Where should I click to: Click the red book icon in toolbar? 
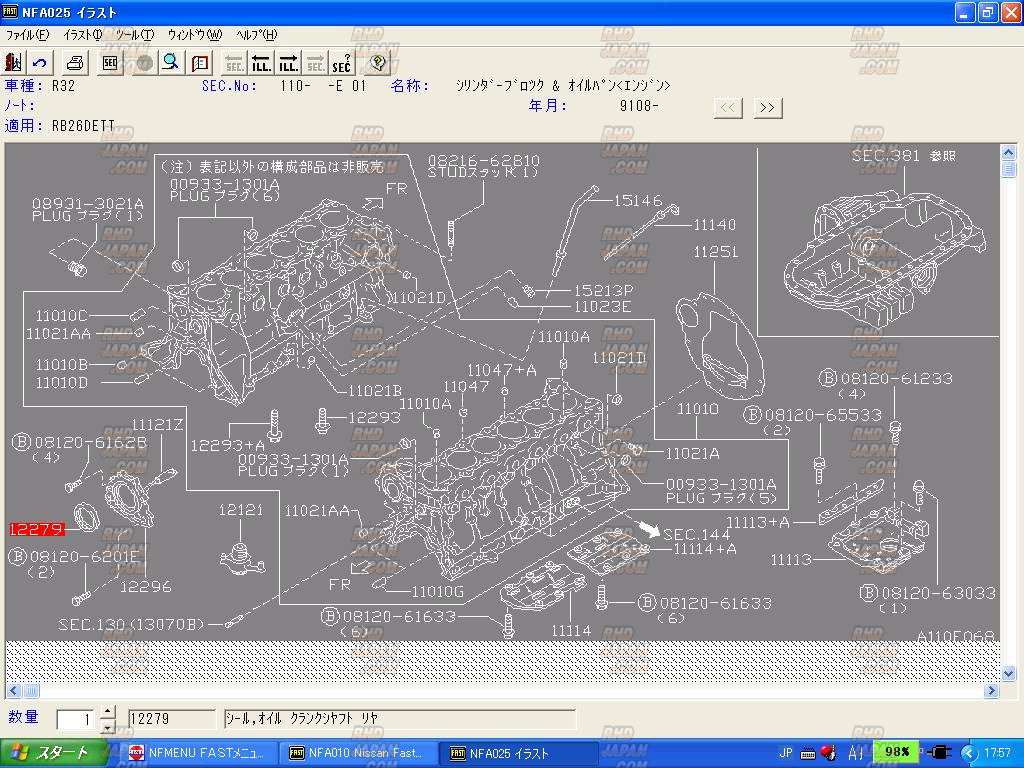[200, 63]
